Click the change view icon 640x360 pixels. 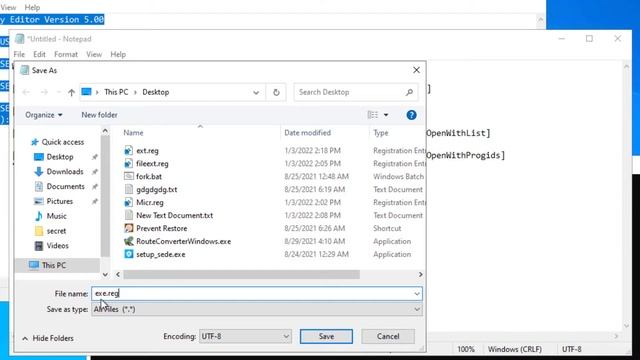(x=373, y=115)
